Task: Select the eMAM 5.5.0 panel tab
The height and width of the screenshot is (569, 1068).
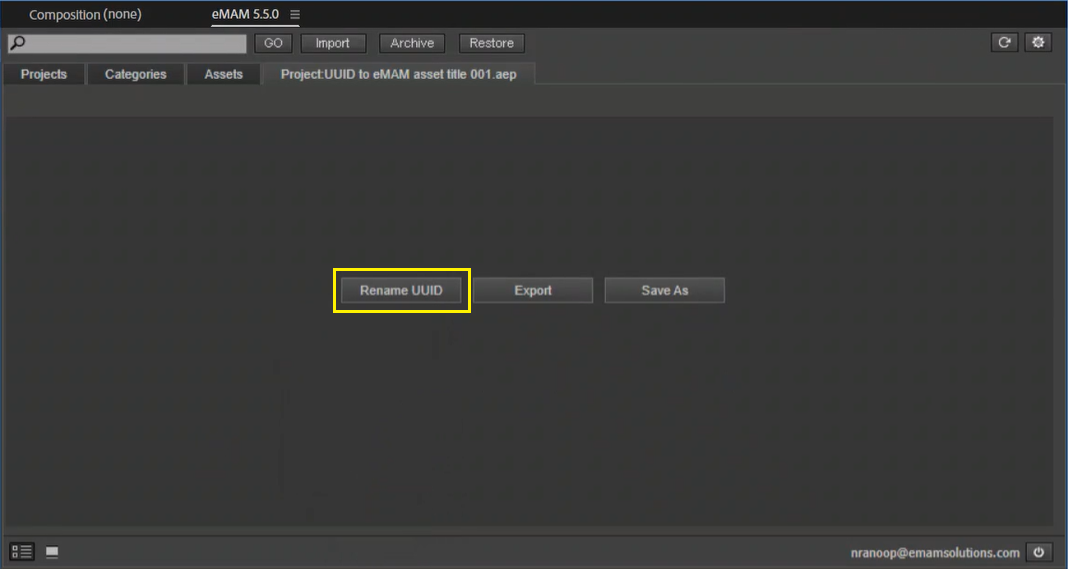Action: pyautogui.click(x=245, y=14)
